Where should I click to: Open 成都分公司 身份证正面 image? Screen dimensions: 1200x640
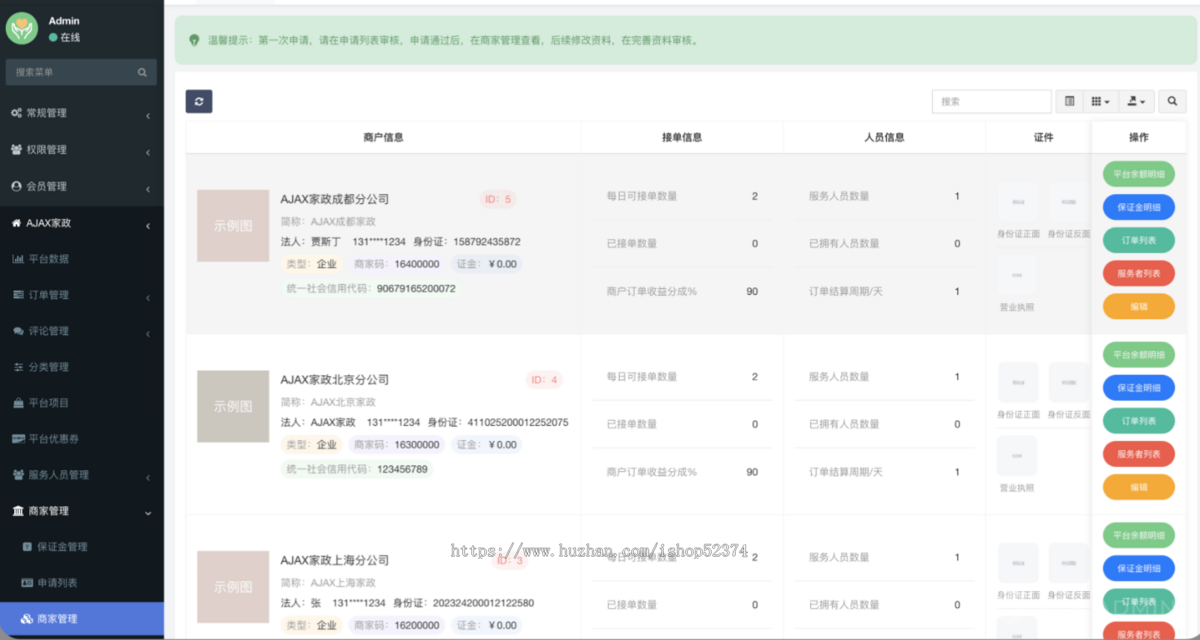click(1018, 202)
